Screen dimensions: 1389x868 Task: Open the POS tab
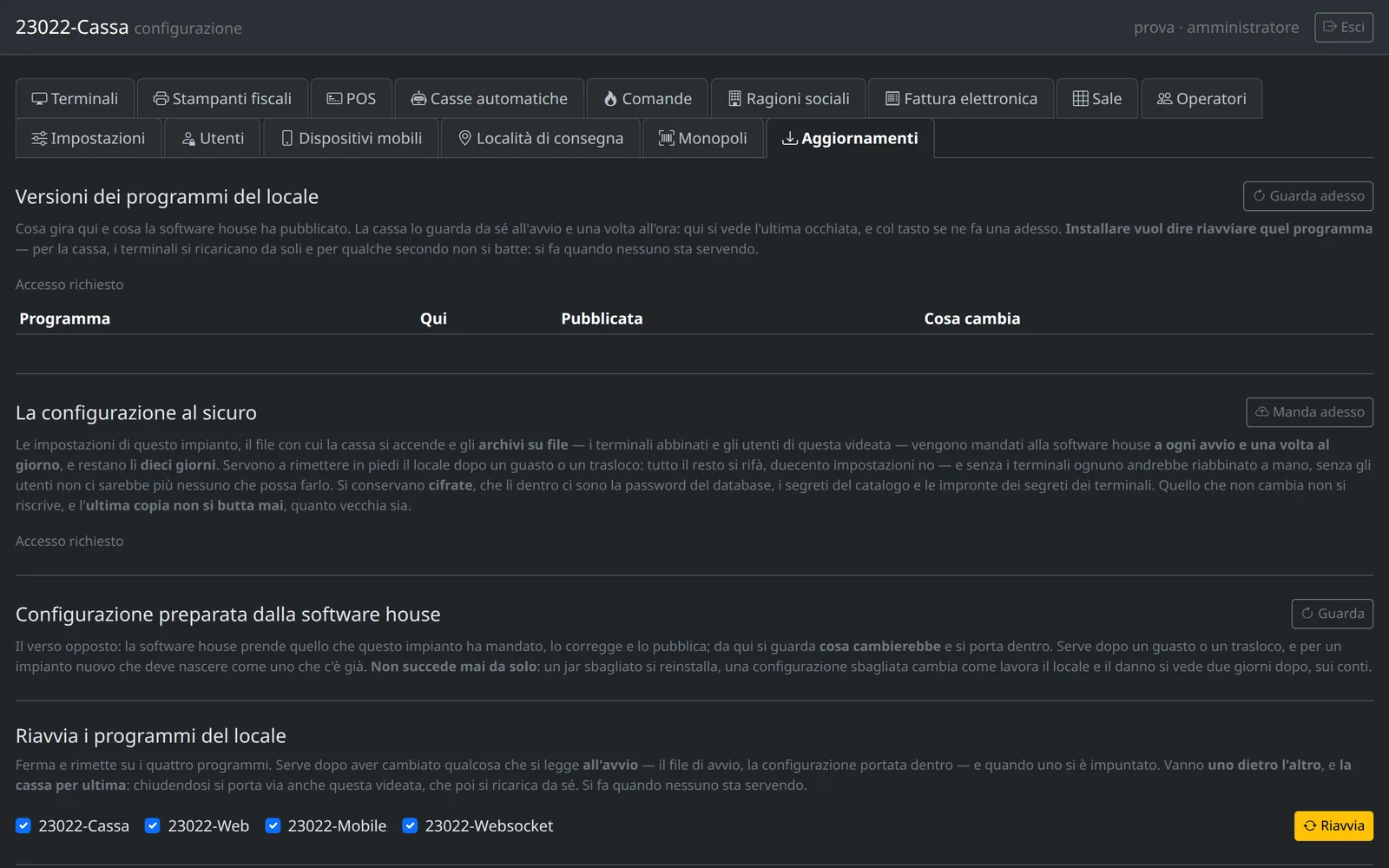pos(352,99)
